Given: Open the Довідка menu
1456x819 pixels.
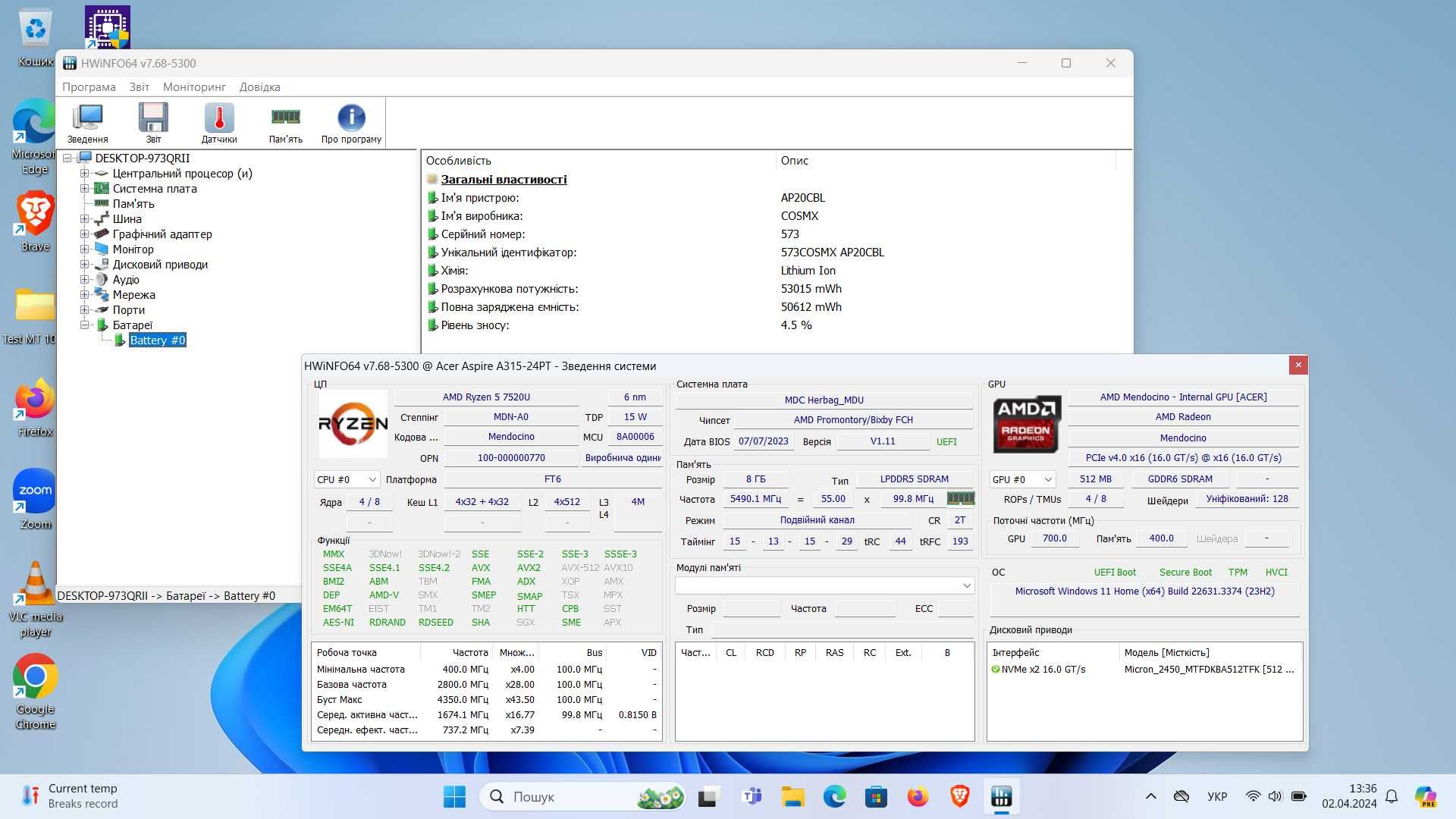Looking at the screenshot, I should [x=259, y=86].
